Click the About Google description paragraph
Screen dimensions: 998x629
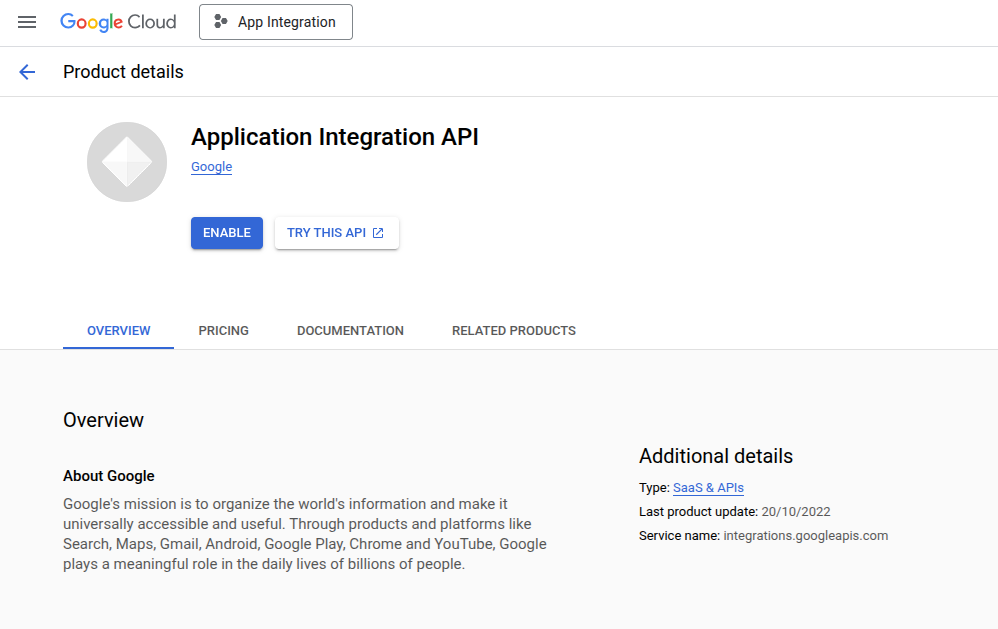(305, 534)
